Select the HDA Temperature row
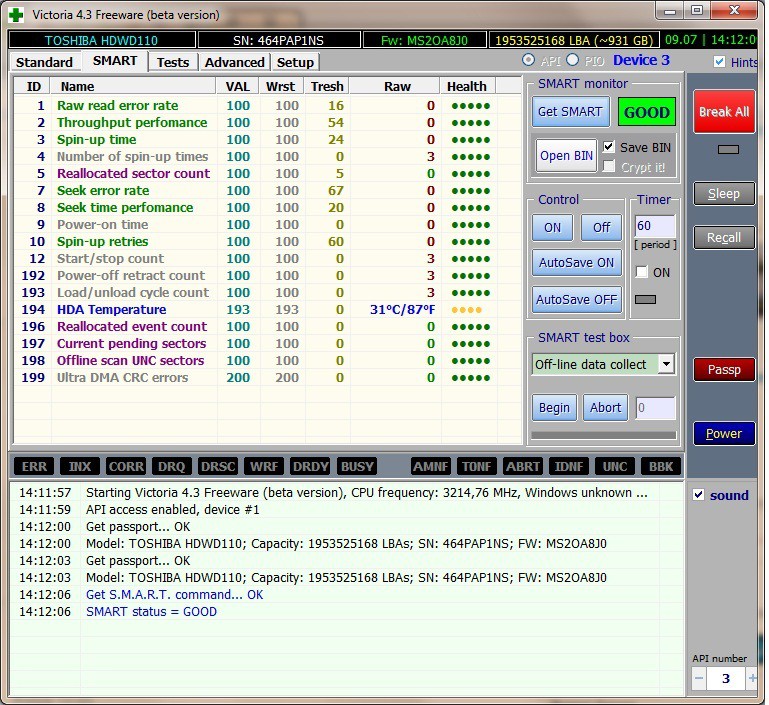Screen dimensions: 769x705 pyautogui.click(x=267, y=310)
